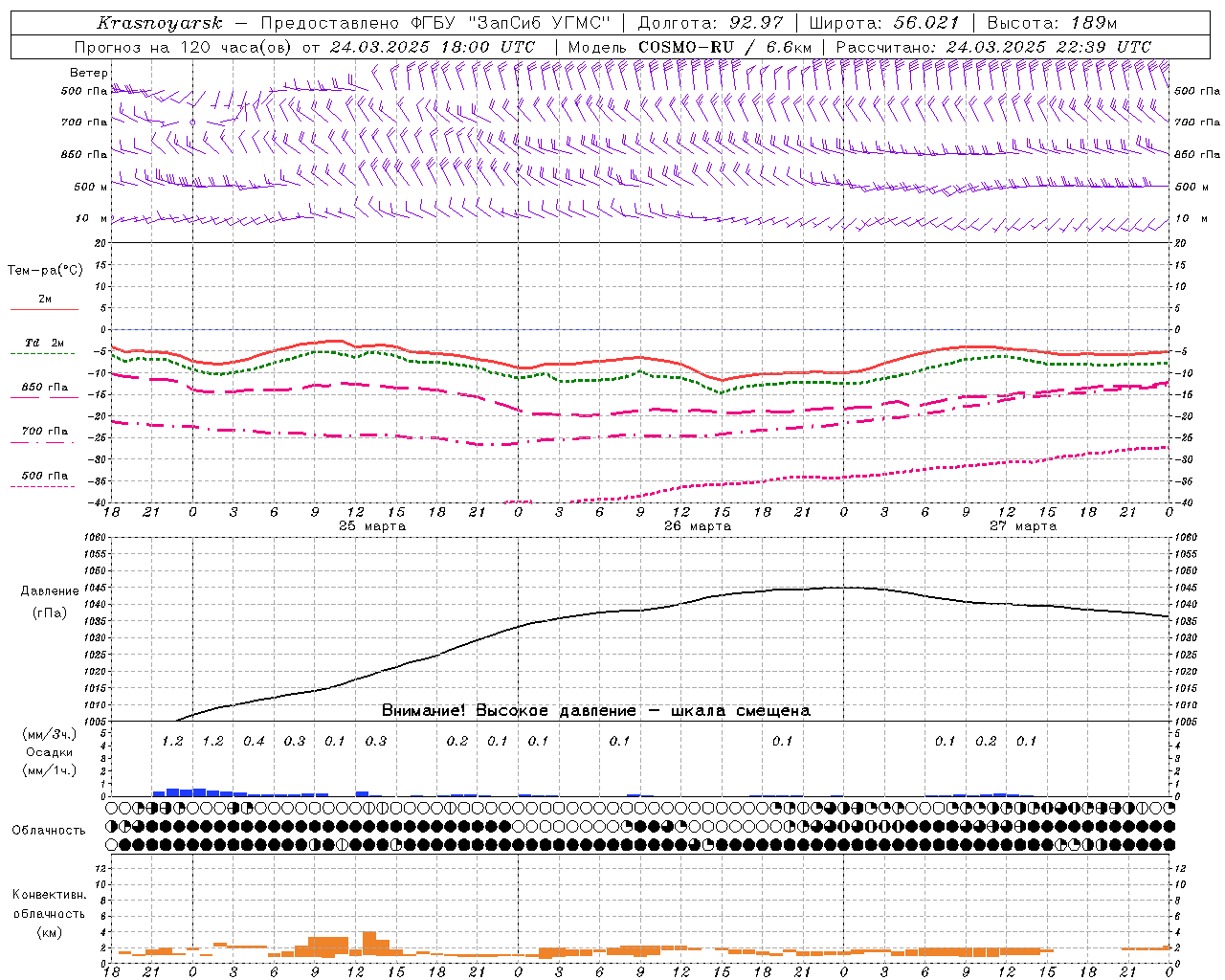This screenshot has height=980, width=1225.
Task: Click the 'Конвективн.' convective cloud label
Action: coord(49,895)
